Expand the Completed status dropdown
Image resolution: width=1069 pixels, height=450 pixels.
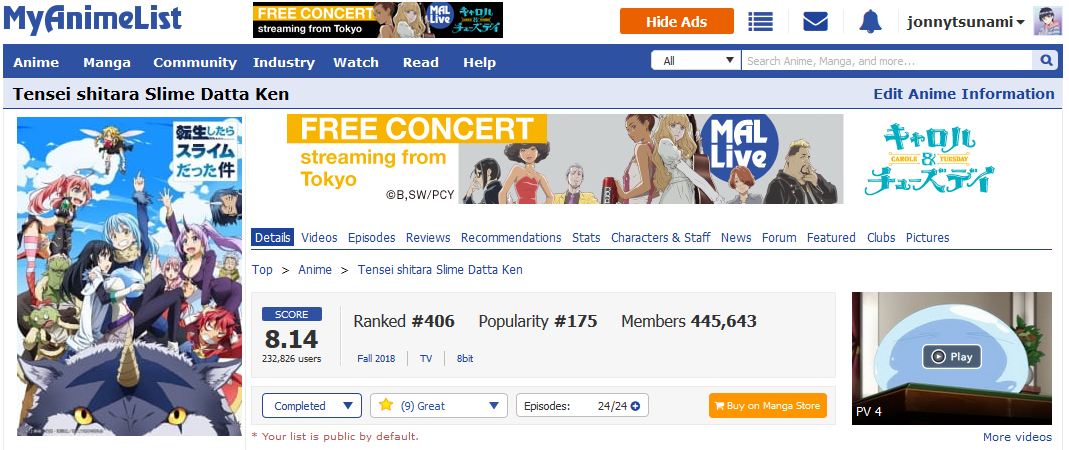point(312,406)
